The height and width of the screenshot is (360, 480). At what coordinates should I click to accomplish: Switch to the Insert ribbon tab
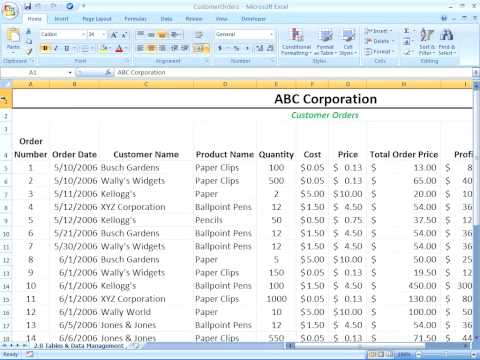61,19
